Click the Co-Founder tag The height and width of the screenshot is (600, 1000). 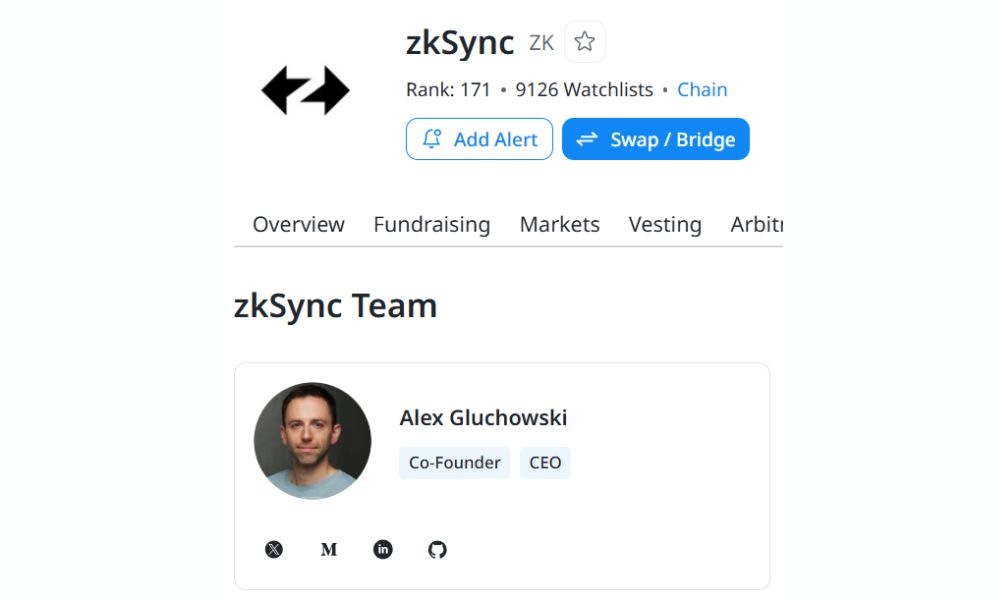tap(454, 463)
